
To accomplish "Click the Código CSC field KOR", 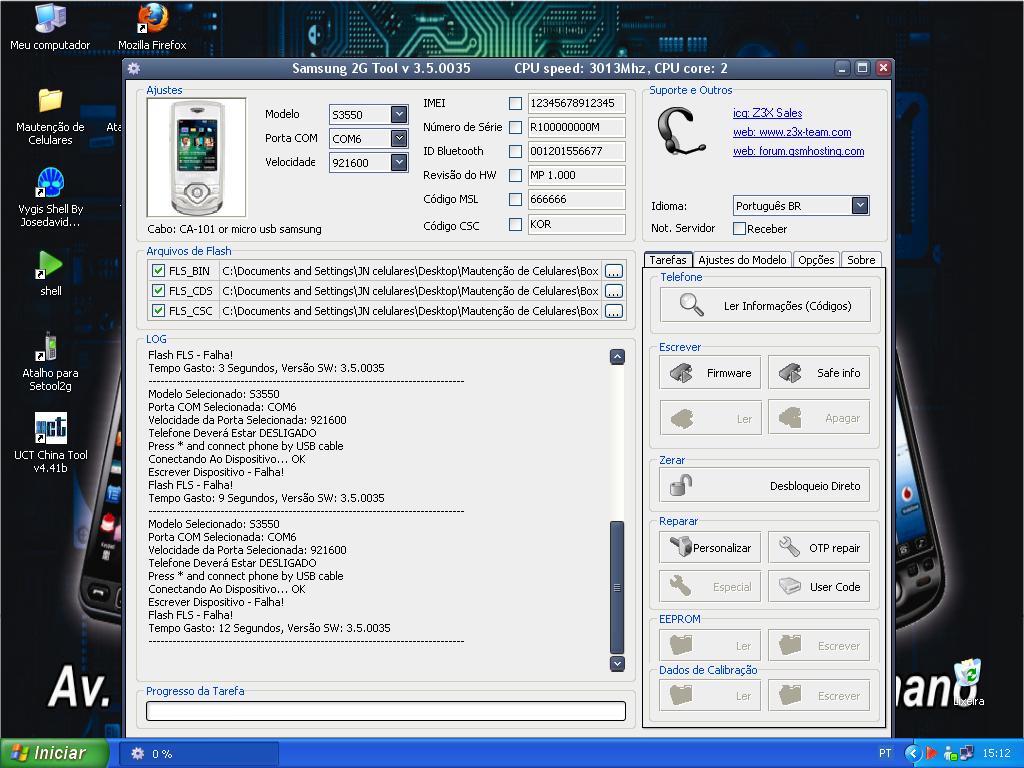I will [576, 224].
